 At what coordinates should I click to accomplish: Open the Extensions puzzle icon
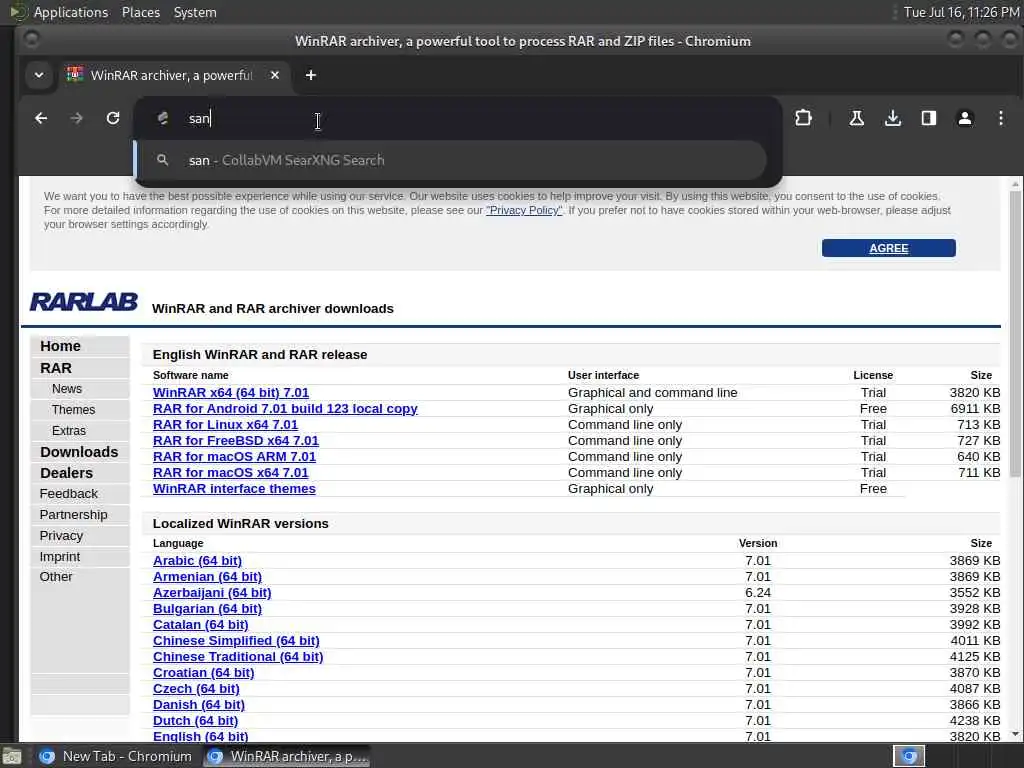[x=803, y=118]
